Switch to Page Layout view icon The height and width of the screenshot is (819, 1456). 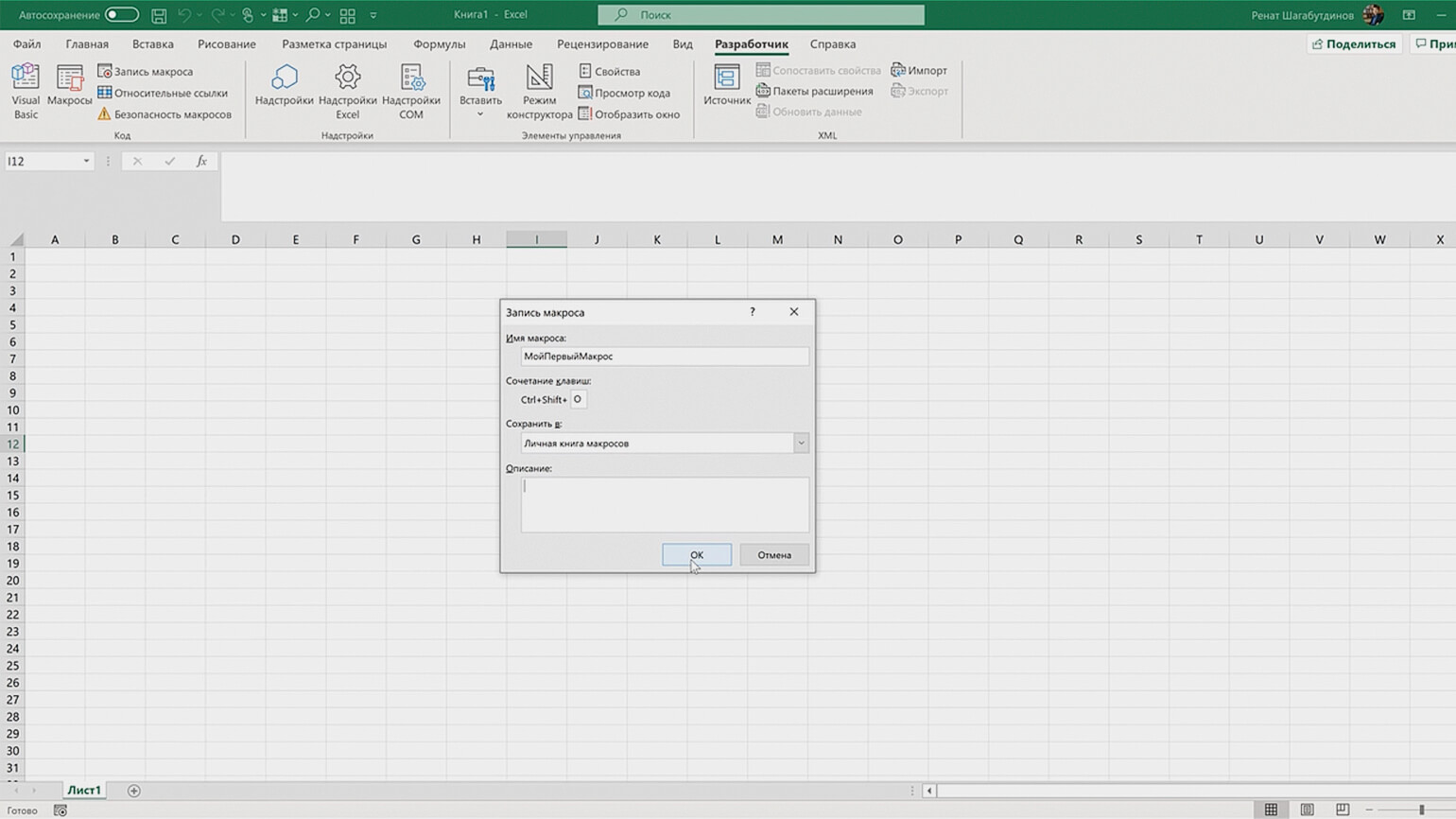coord(1307,810)
